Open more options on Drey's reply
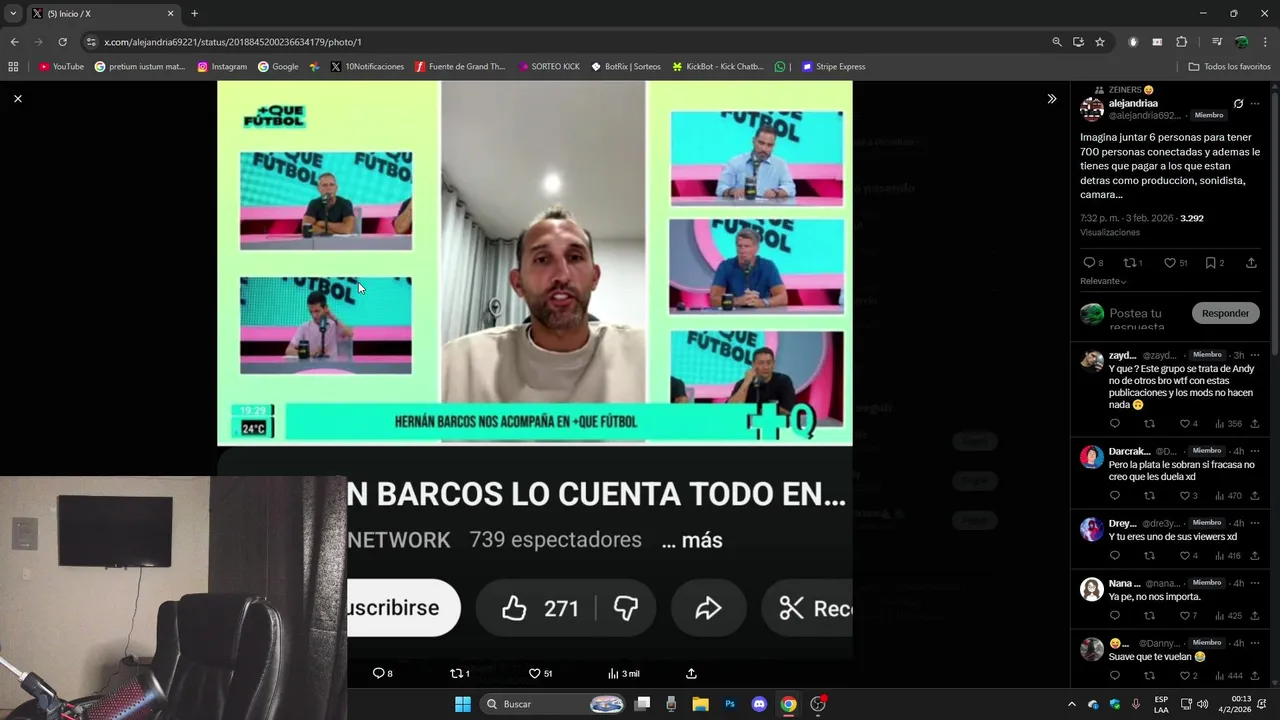This screenshot has width=1280, height=720. click(1255, 523)
